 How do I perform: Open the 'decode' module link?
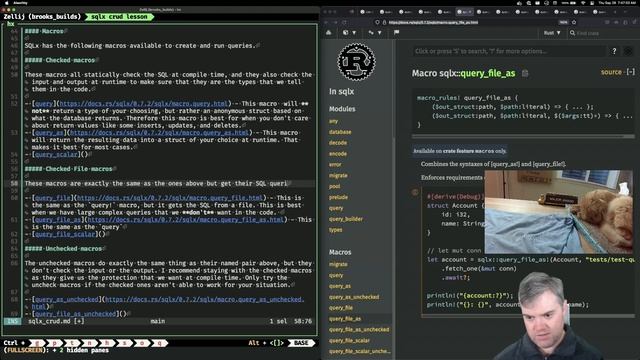[x=338, y=143]
